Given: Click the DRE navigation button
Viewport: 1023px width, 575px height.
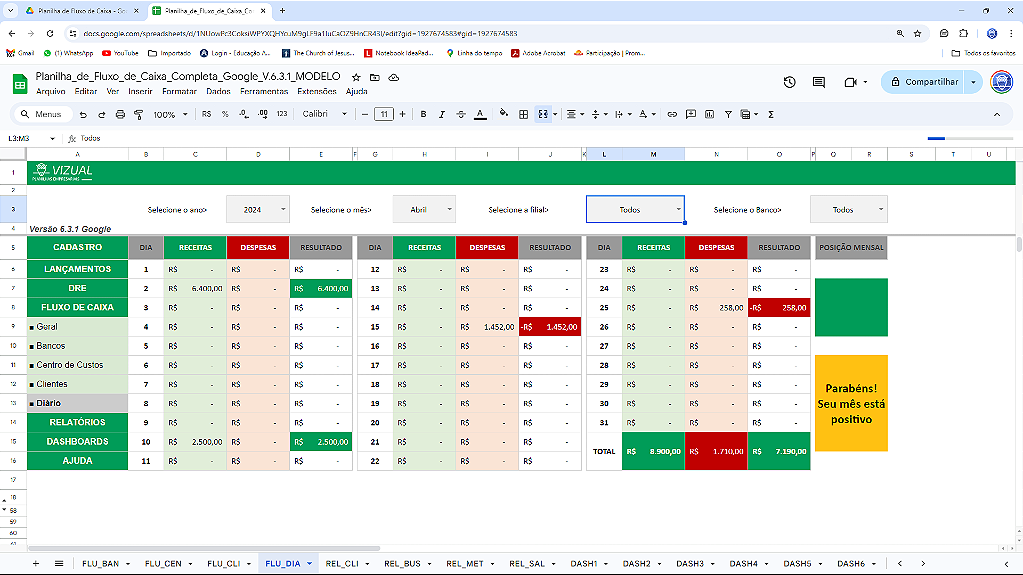Looking at the screenshot, I should [77, 288].
